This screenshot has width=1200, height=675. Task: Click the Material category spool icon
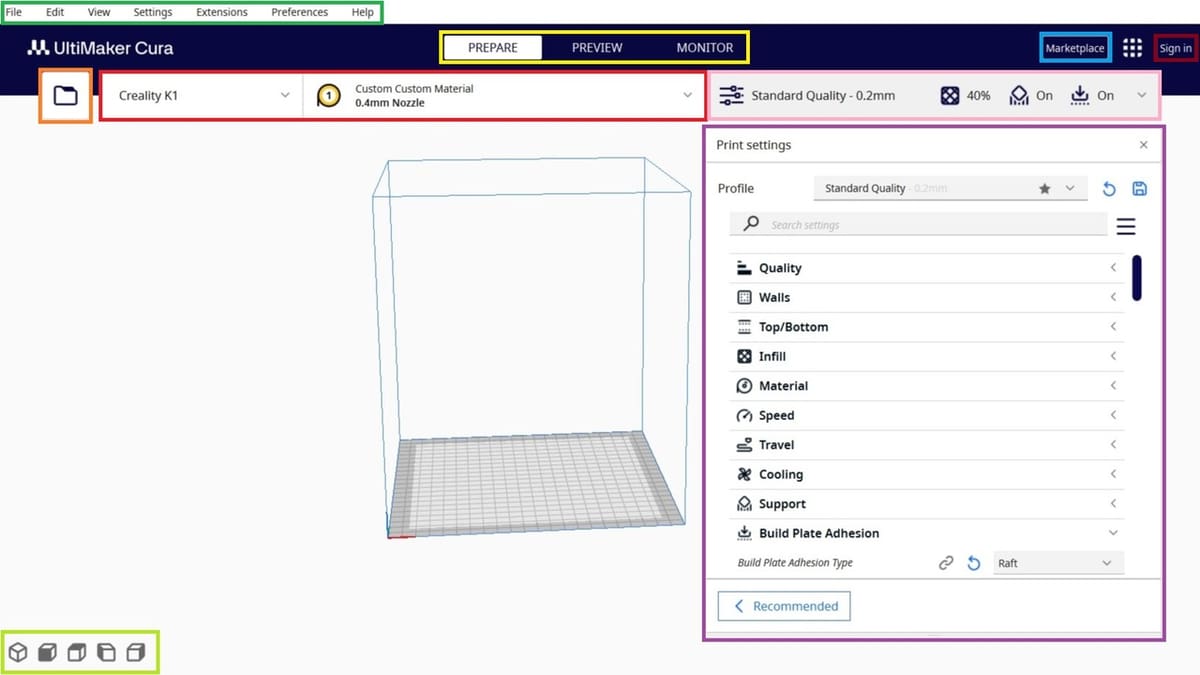click(x=744, y=386)
